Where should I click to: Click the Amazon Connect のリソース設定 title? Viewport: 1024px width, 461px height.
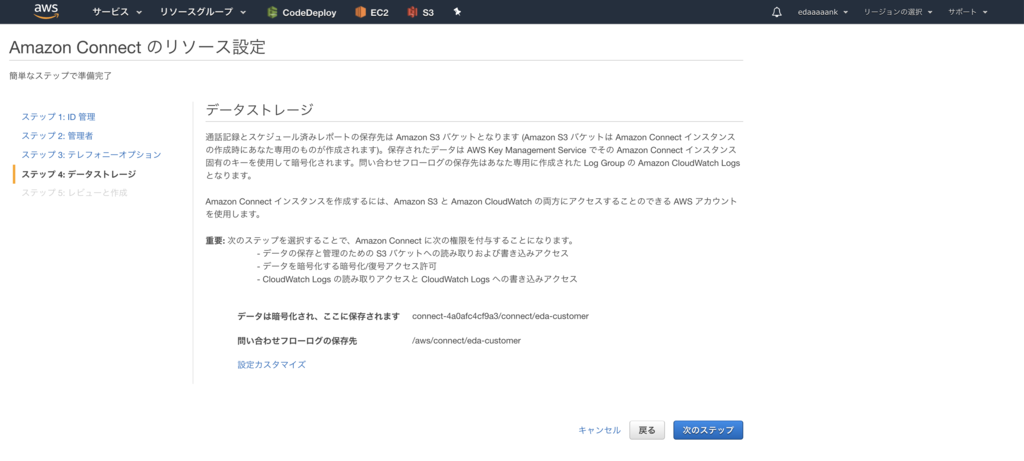click(x=138, y=47)
